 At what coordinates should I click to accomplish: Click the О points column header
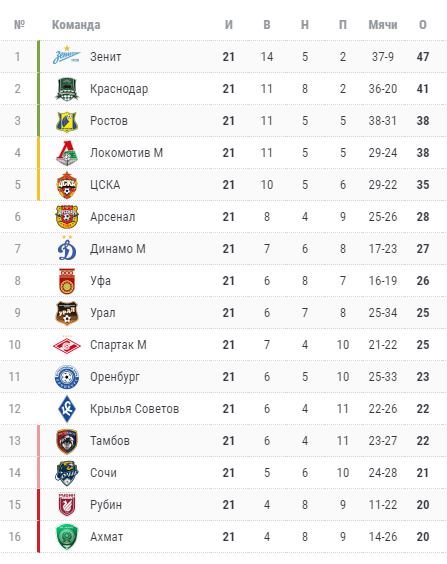coord(423,25)
